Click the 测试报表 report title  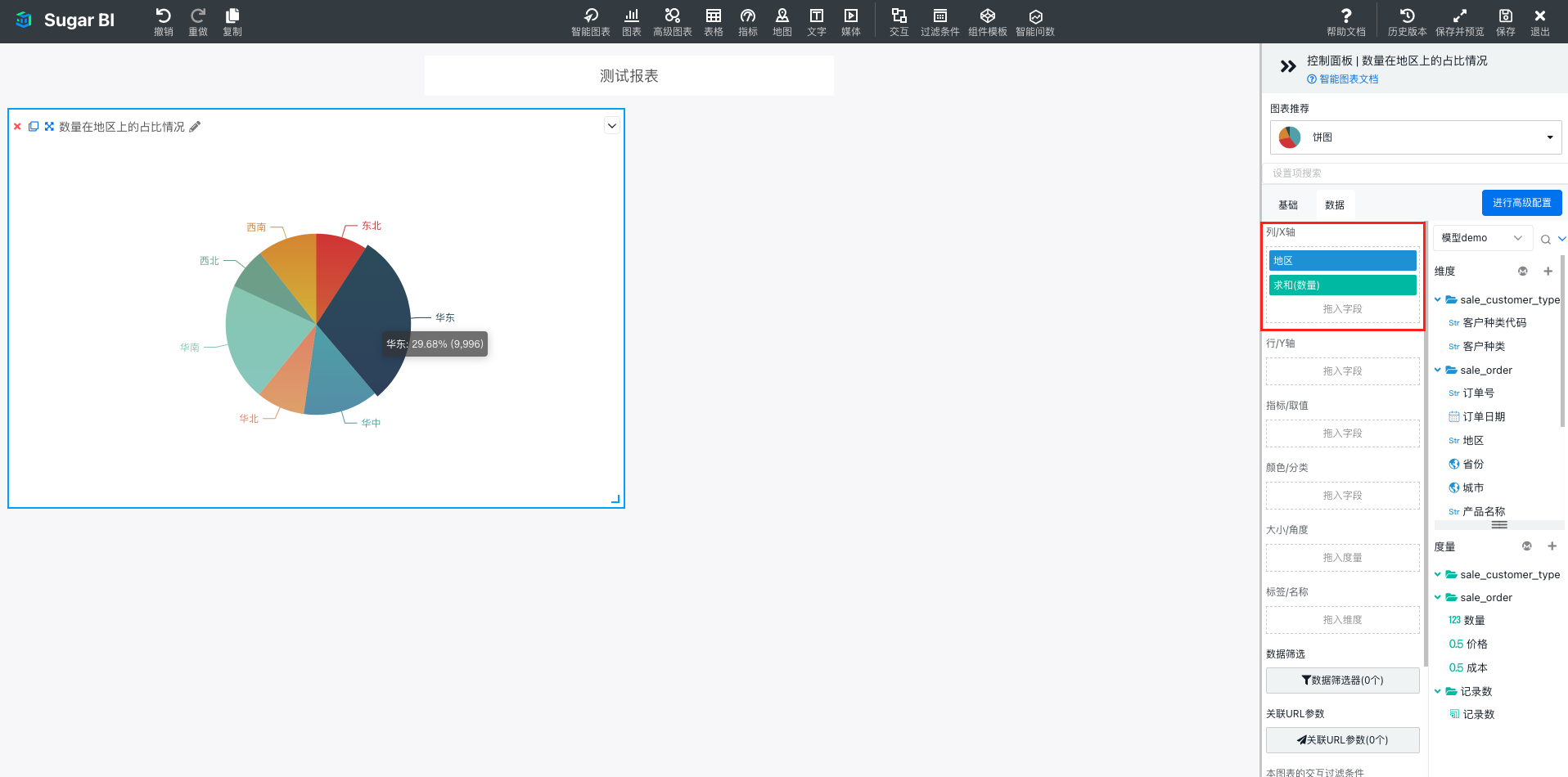point(629,76)
